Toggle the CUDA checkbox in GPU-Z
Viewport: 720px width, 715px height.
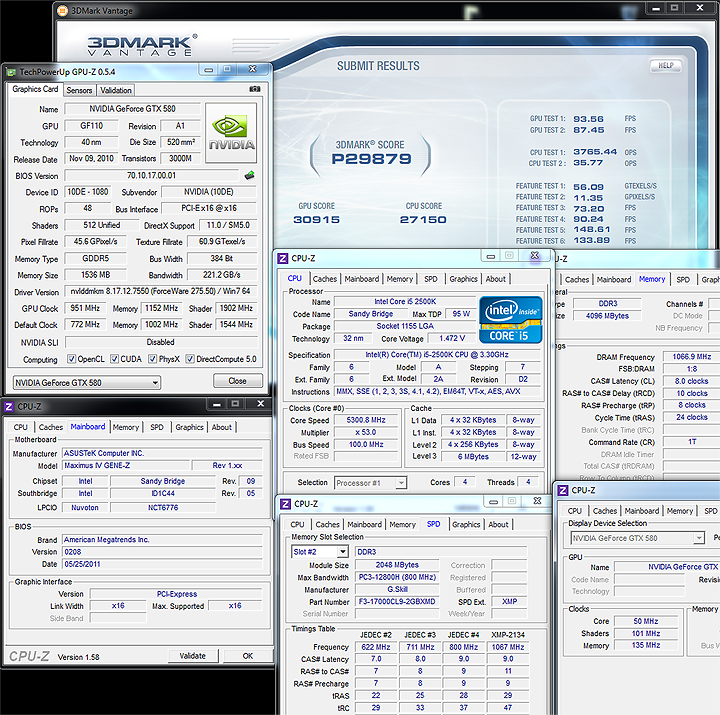click(x=115, y=359)
